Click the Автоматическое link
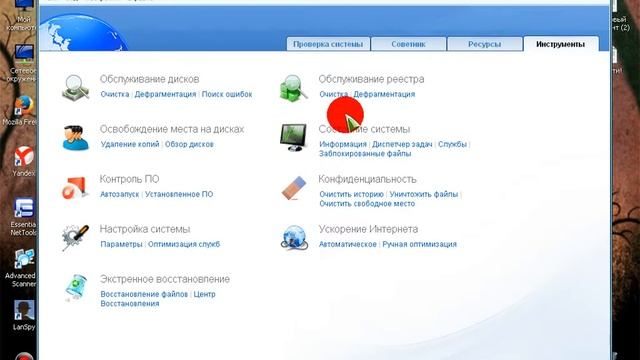This screenshot has width=640, height=360. tap(348, 244)
